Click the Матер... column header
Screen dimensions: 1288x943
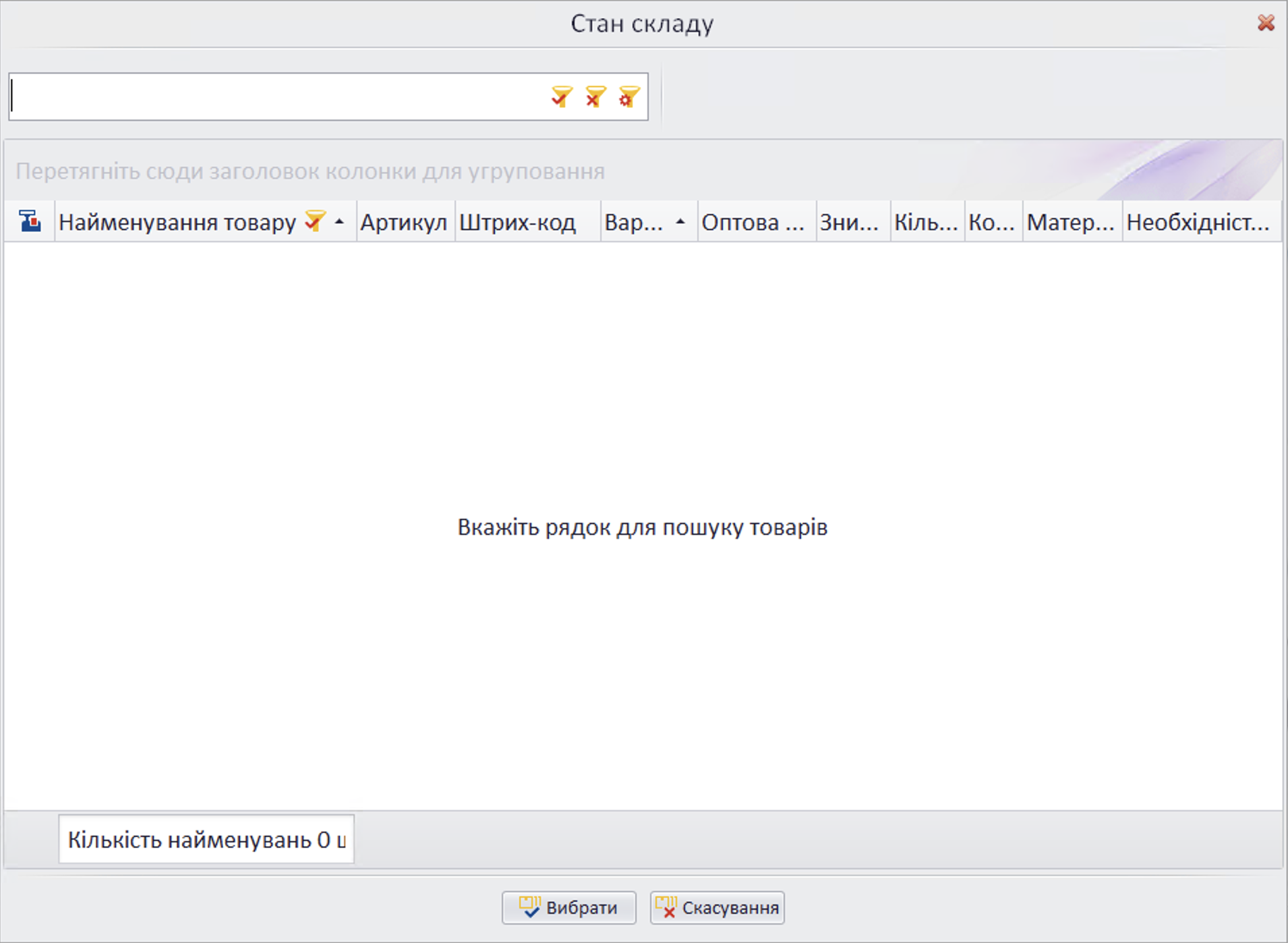click(x=1070, y=222)
